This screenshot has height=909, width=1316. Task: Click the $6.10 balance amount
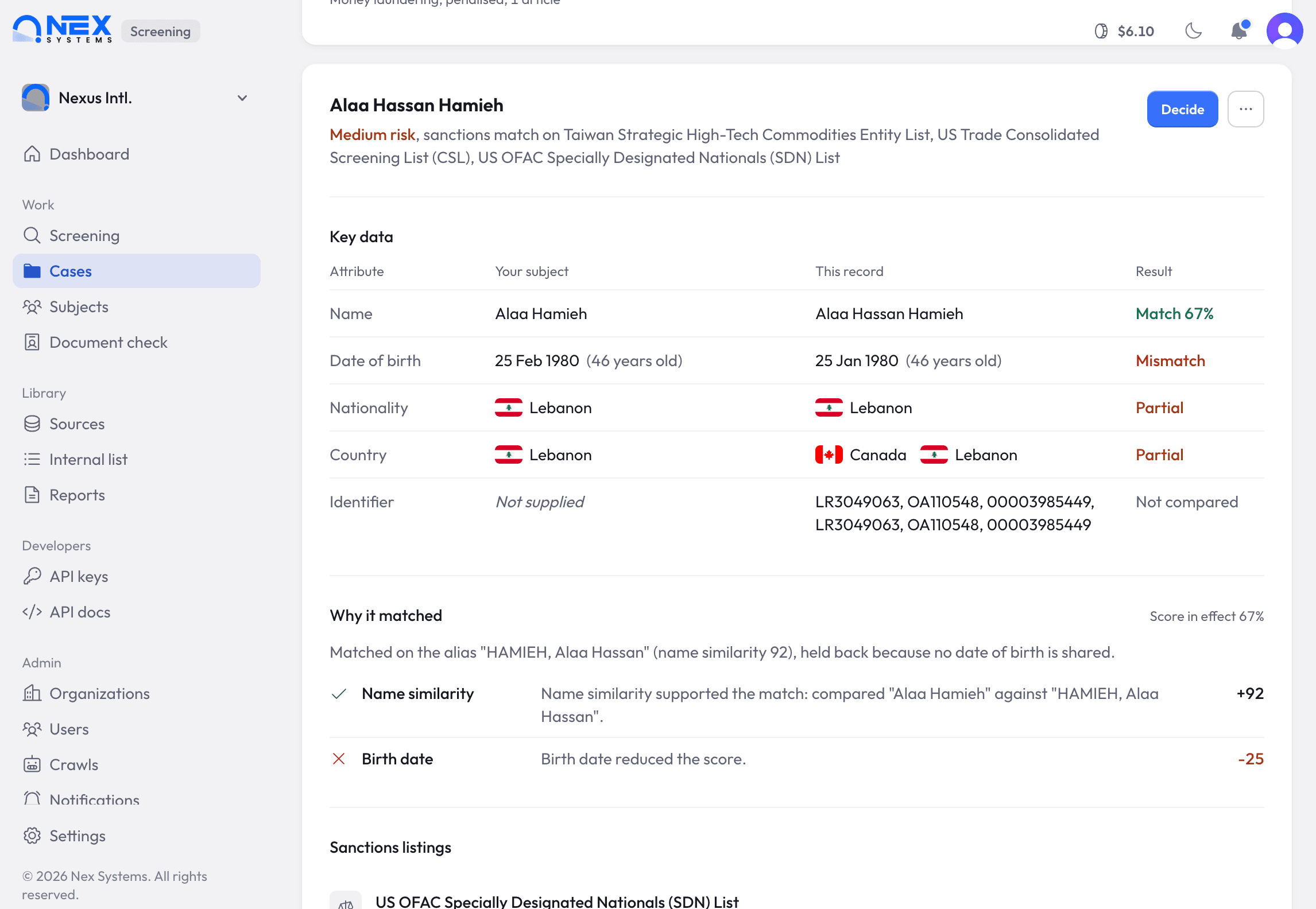(x=1136, y=31)
